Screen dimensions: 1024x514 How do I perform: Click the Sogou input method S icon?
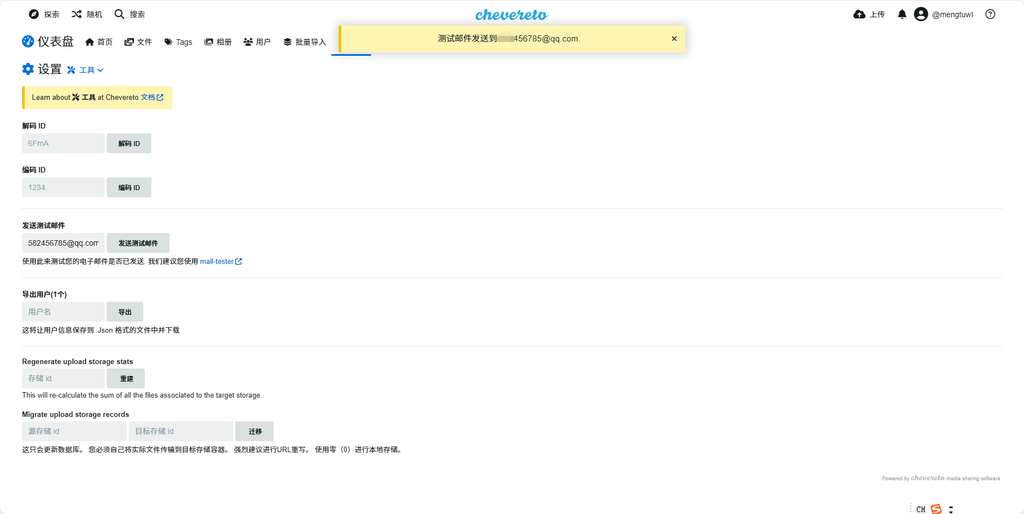click(936, 509)
